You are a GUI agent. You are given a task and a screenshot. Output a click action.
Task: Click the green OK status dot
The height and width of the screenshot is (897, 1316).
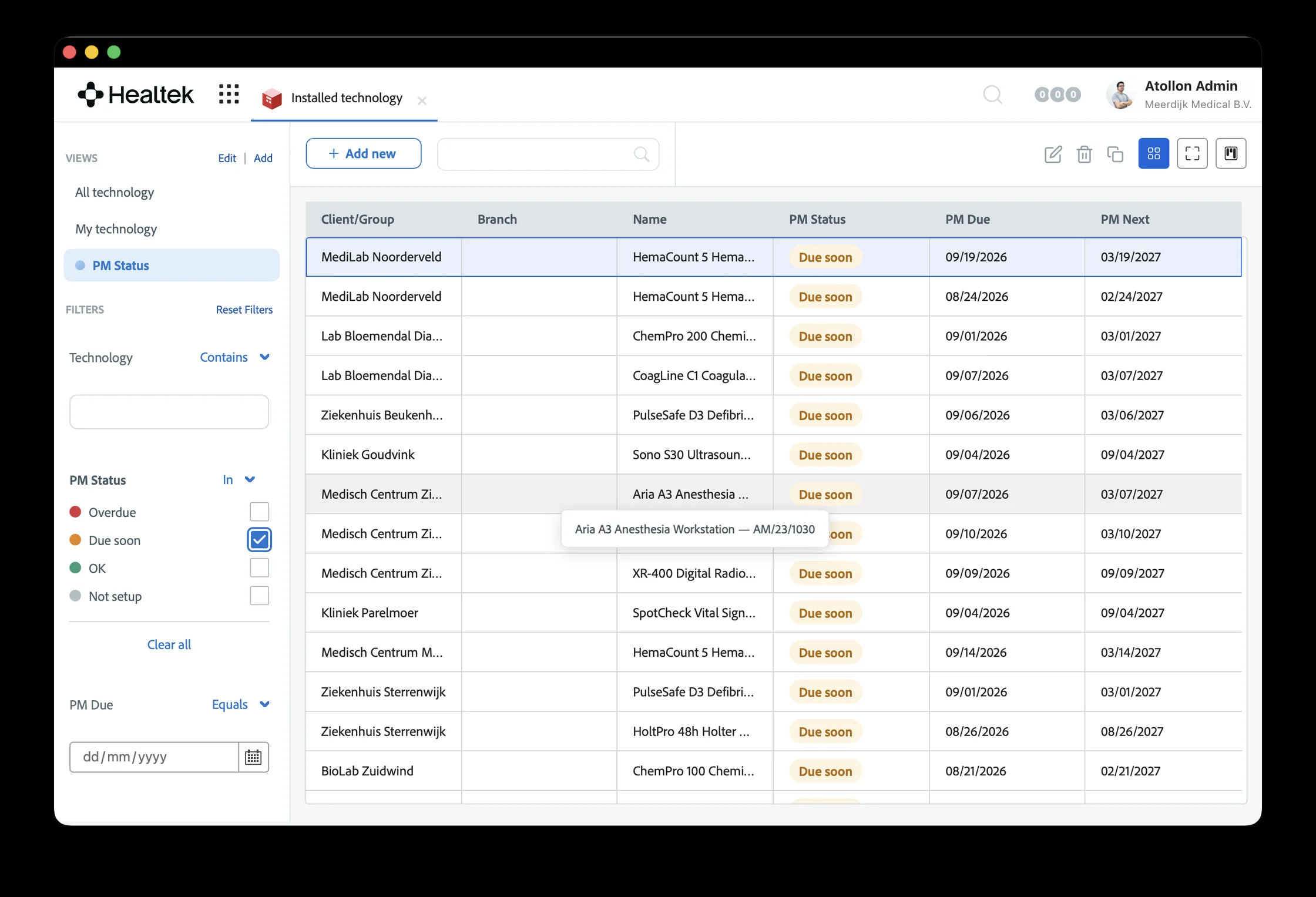(75, 567)
